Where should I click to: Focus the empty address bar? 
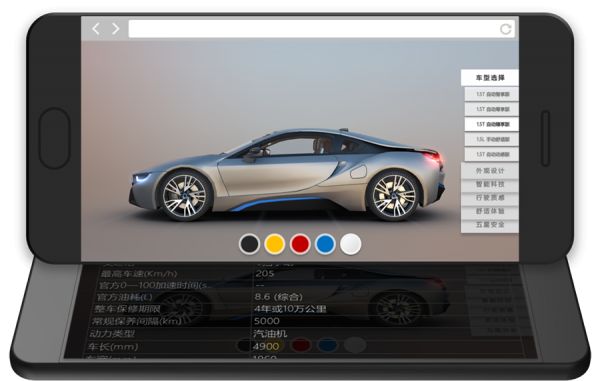pos(313,29)
